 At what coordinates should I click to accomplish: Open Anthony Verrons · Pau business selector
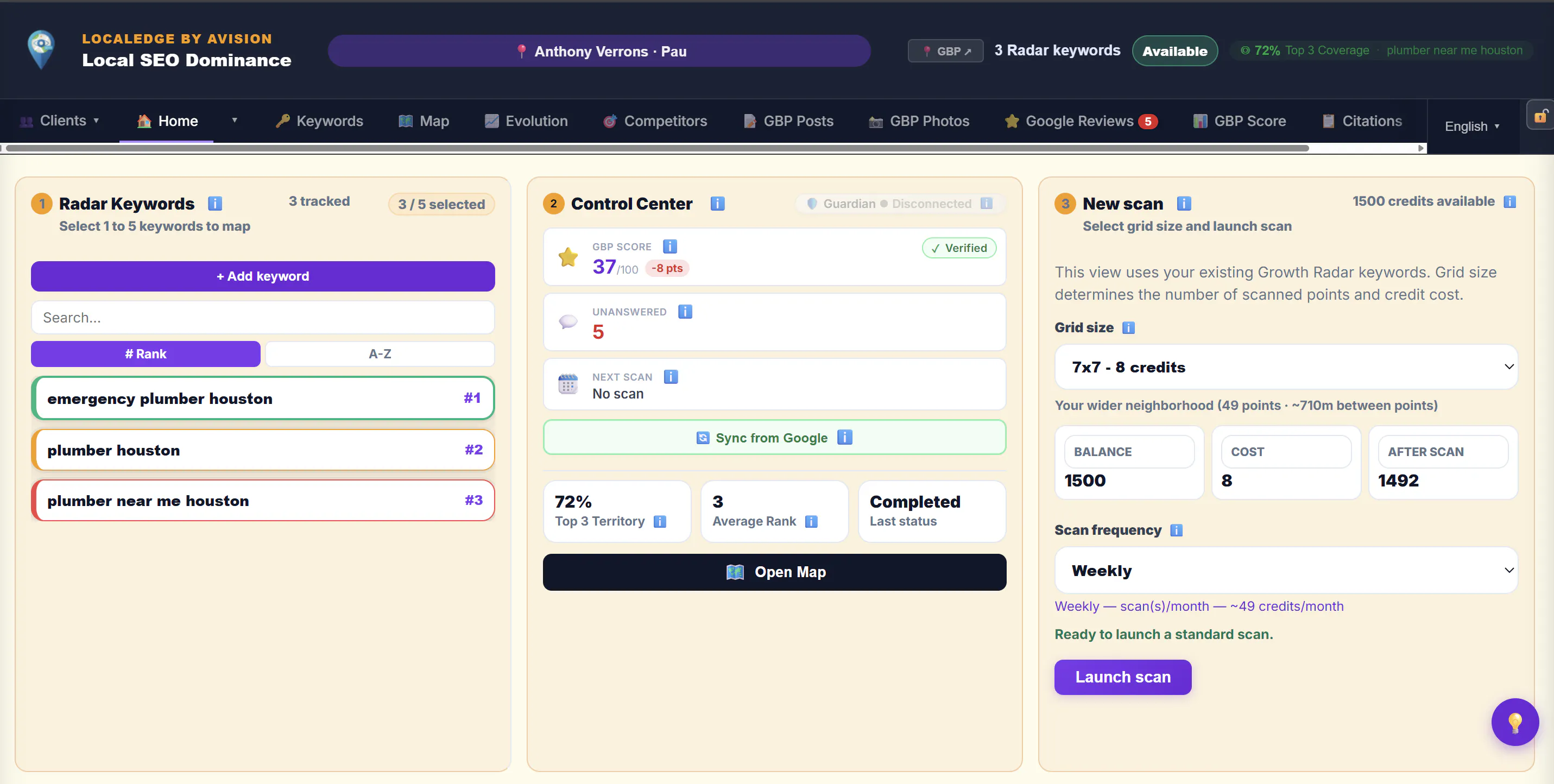[x=599, y=51]
